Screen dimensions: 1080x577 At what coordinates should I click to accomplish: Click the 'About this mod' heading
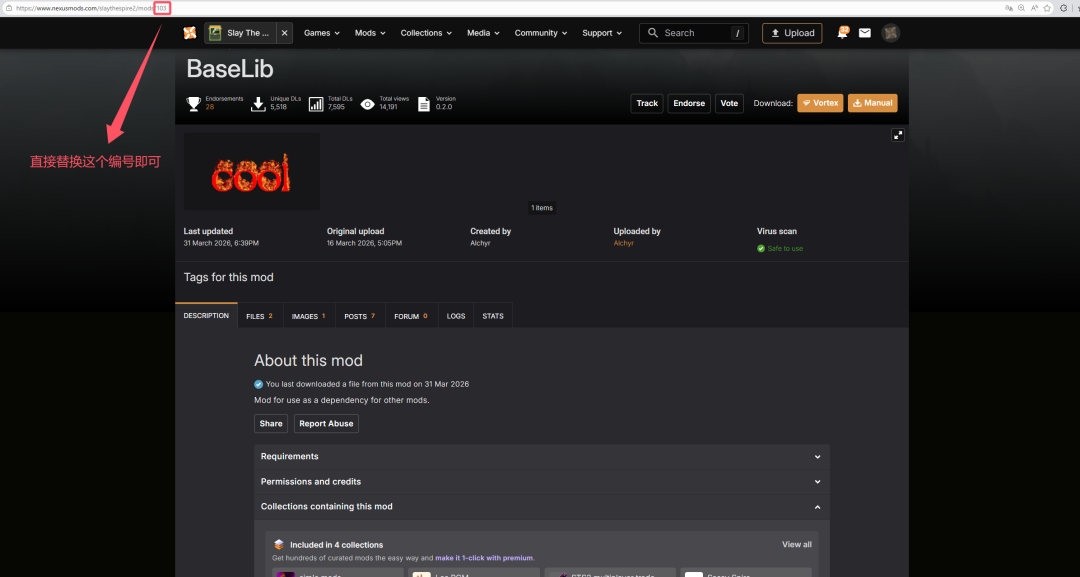(x=308, y=361)
